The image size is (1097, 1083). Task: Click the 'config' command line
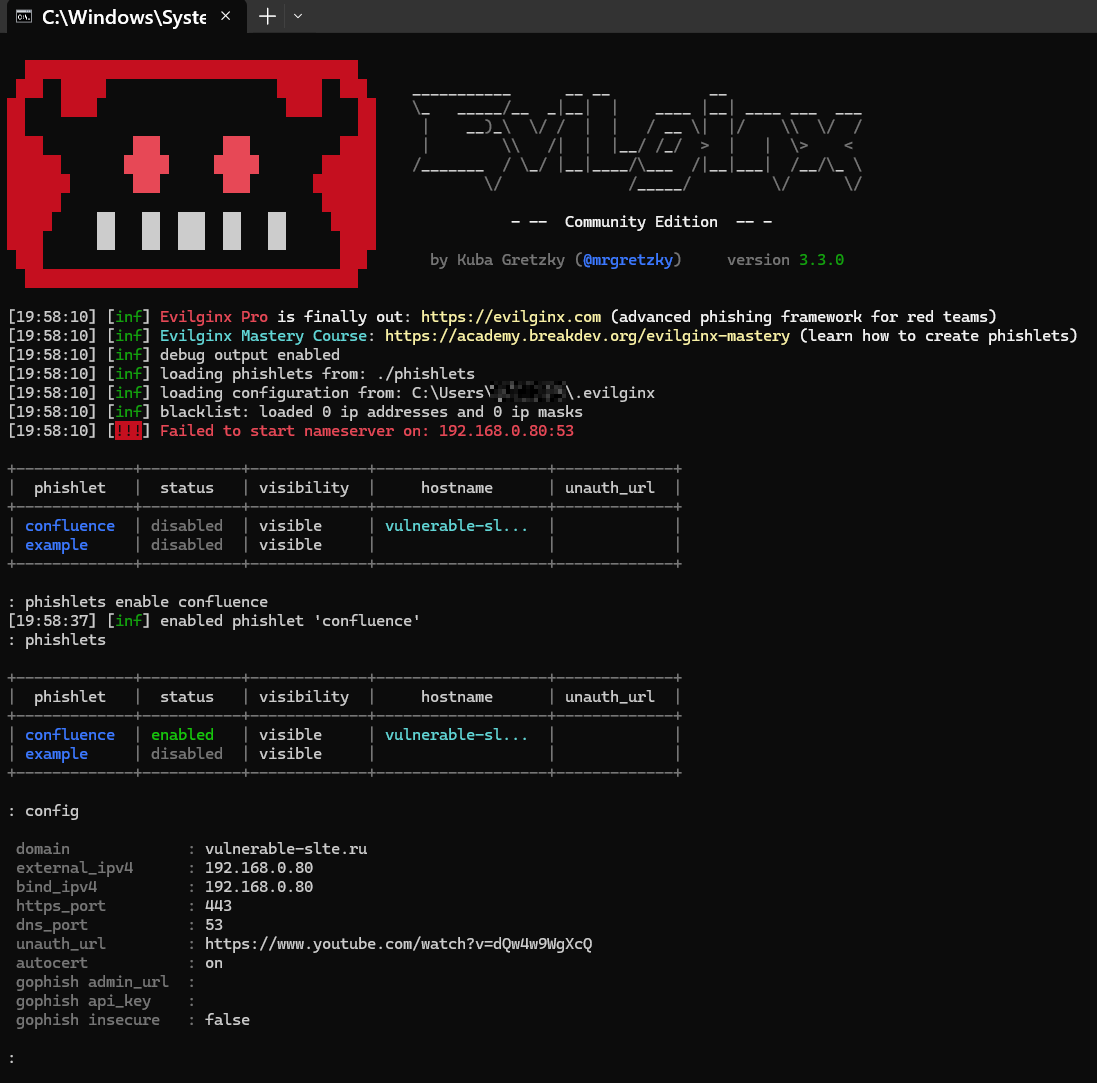tap(52, 811)
